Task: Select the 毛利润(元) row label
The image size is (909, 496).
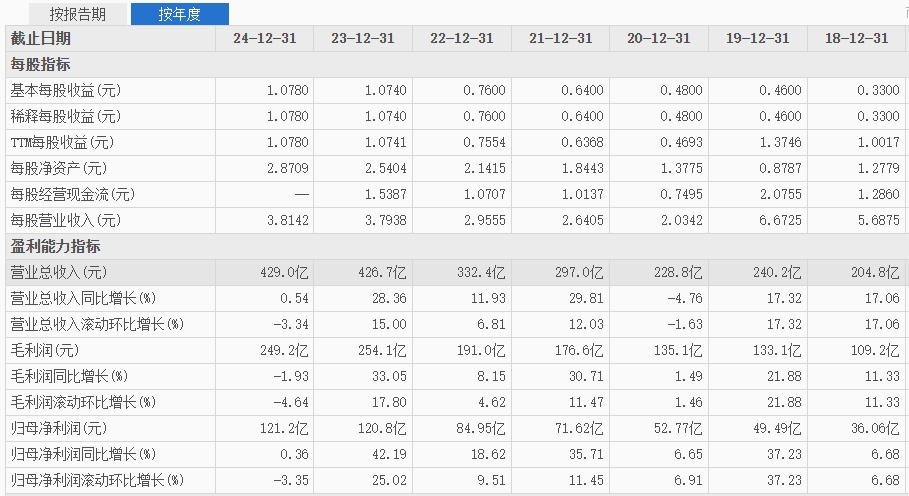Action: tap(44, 350)
